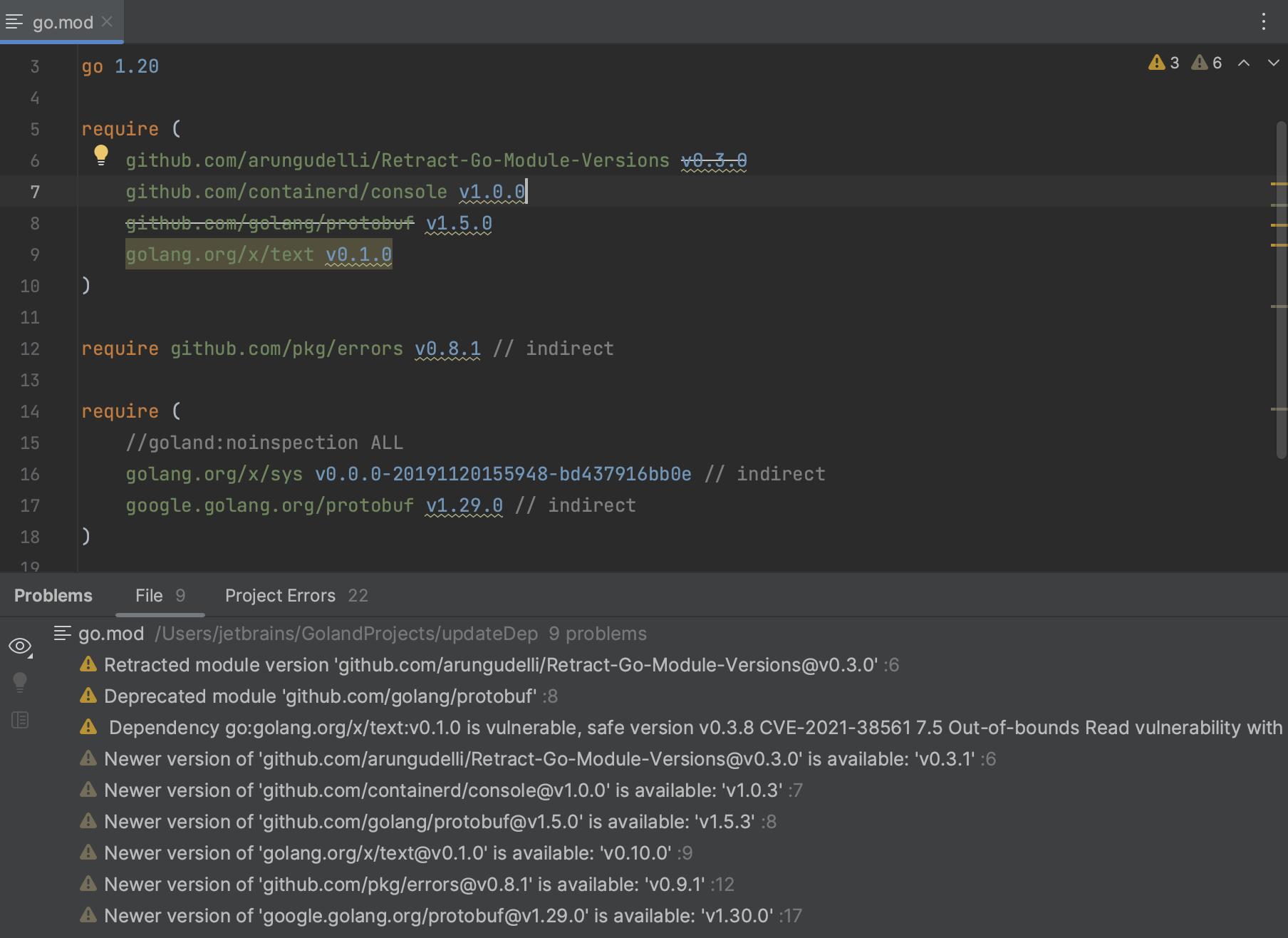
Task: Select the Retracted module version problem
Action: [x=490, y=664]
